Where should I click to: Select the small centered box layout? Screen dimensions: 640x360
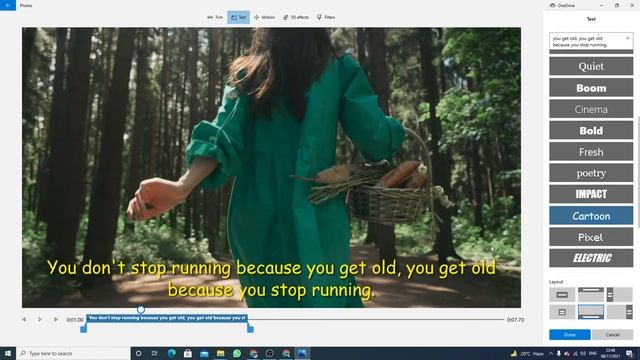pos(562,312)
